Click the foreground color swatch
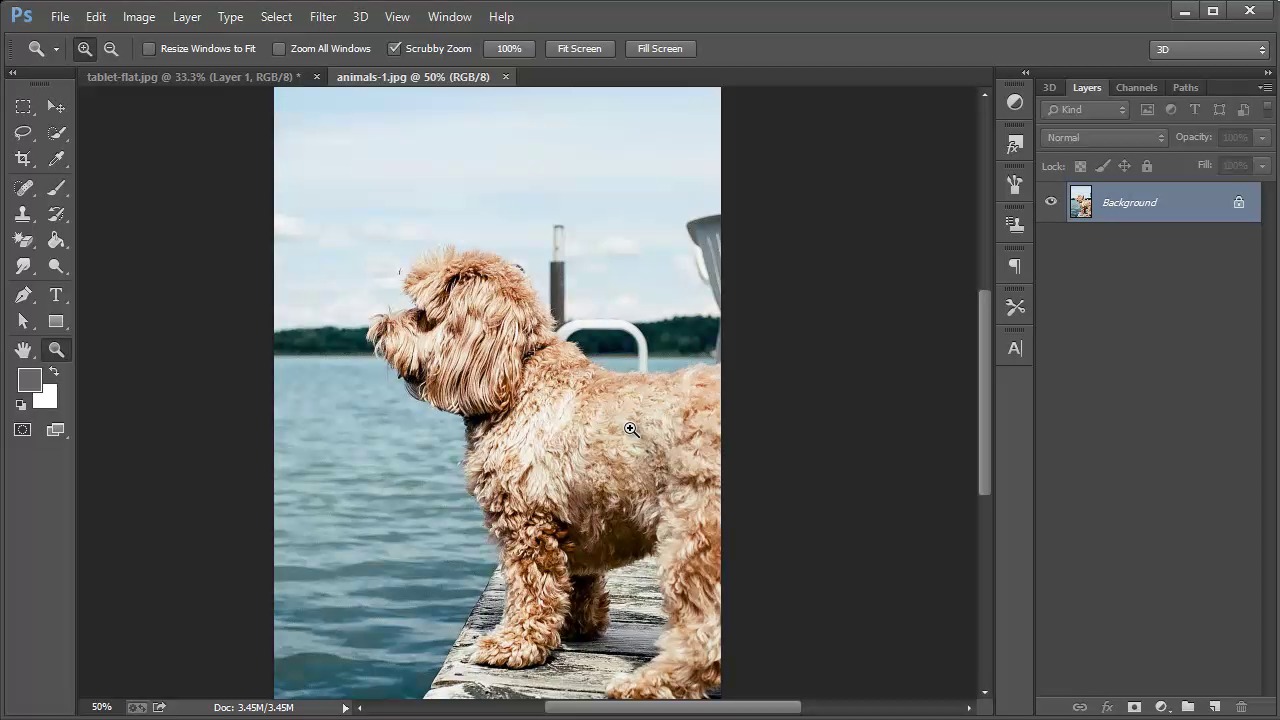1280x720 pixels. point(28,380)
